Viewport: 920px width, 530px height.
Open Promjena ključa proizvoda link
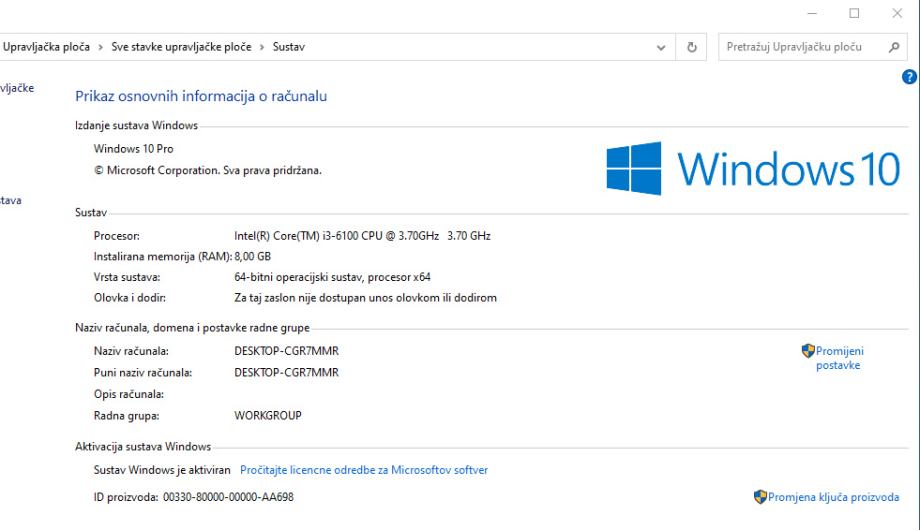pyautogui.click(x=833, y=497)
